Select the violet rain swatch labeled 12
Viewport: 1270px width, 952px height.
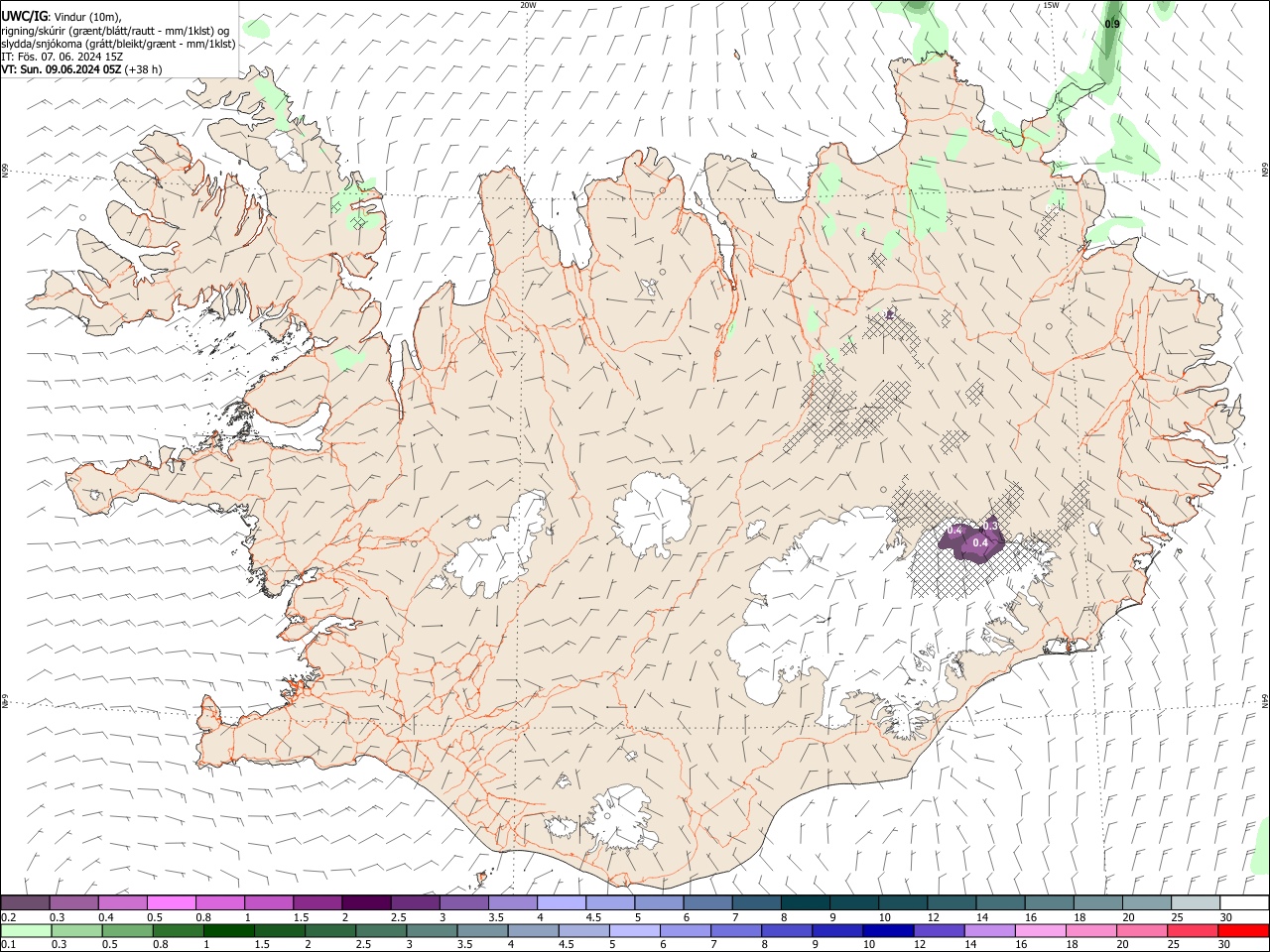(x=939, y=931)
